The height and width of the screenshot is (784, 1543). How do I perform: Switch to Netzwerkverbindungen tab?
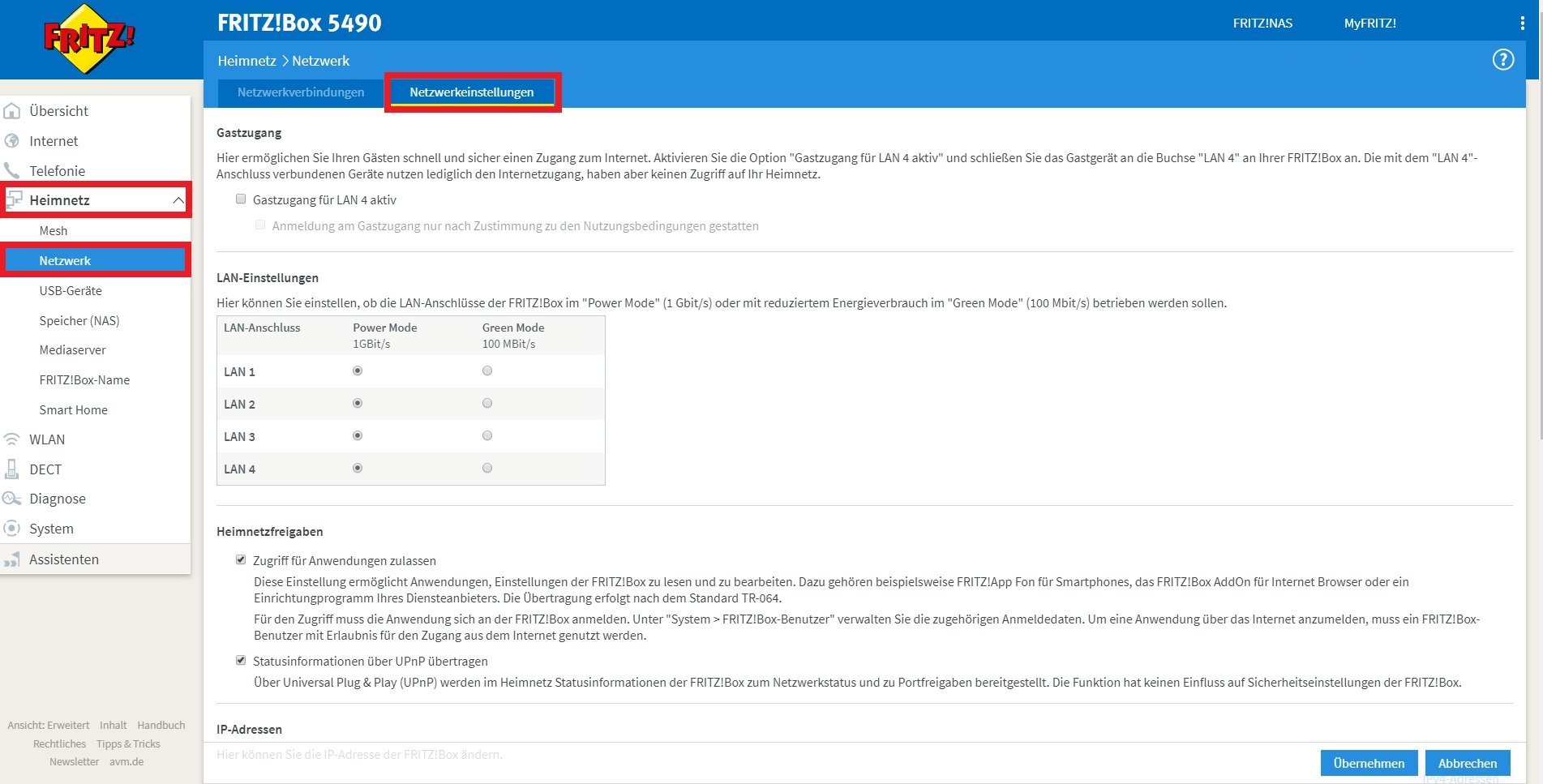pos(301,92)
